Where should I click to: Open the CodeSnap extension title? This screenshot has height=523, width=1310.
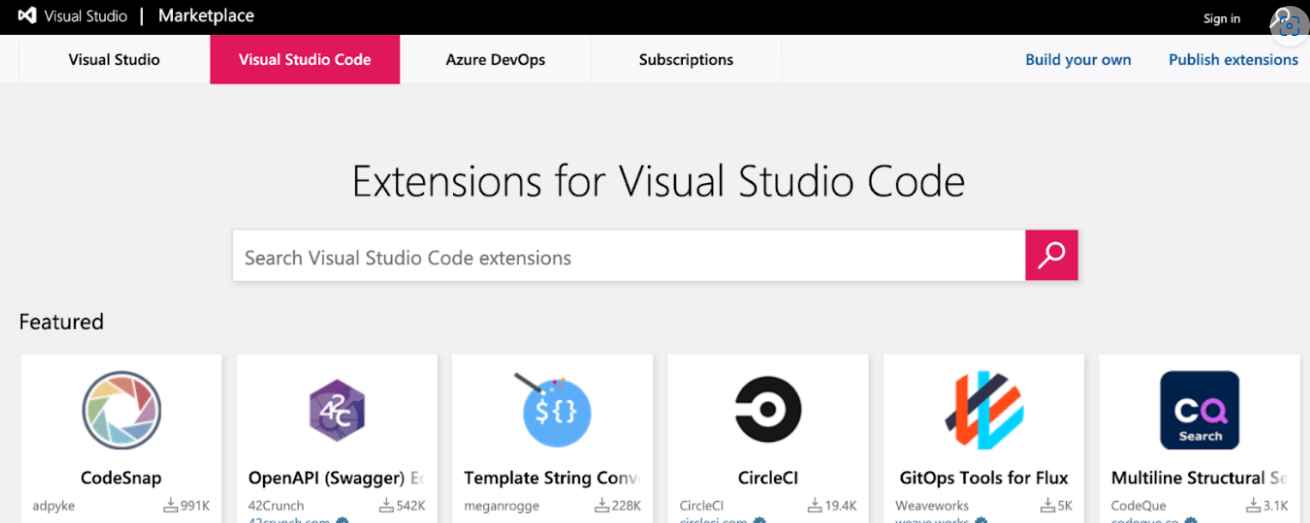click(121, 478)
